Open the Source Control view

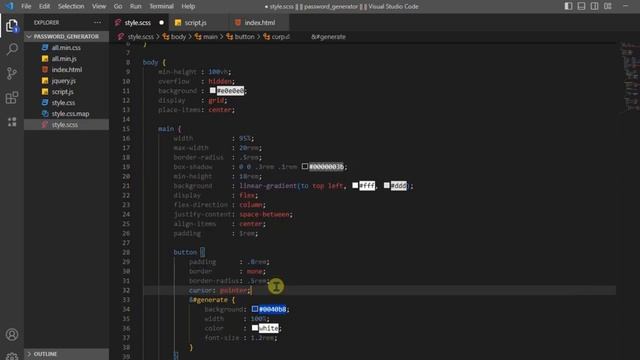click(12, 73)
